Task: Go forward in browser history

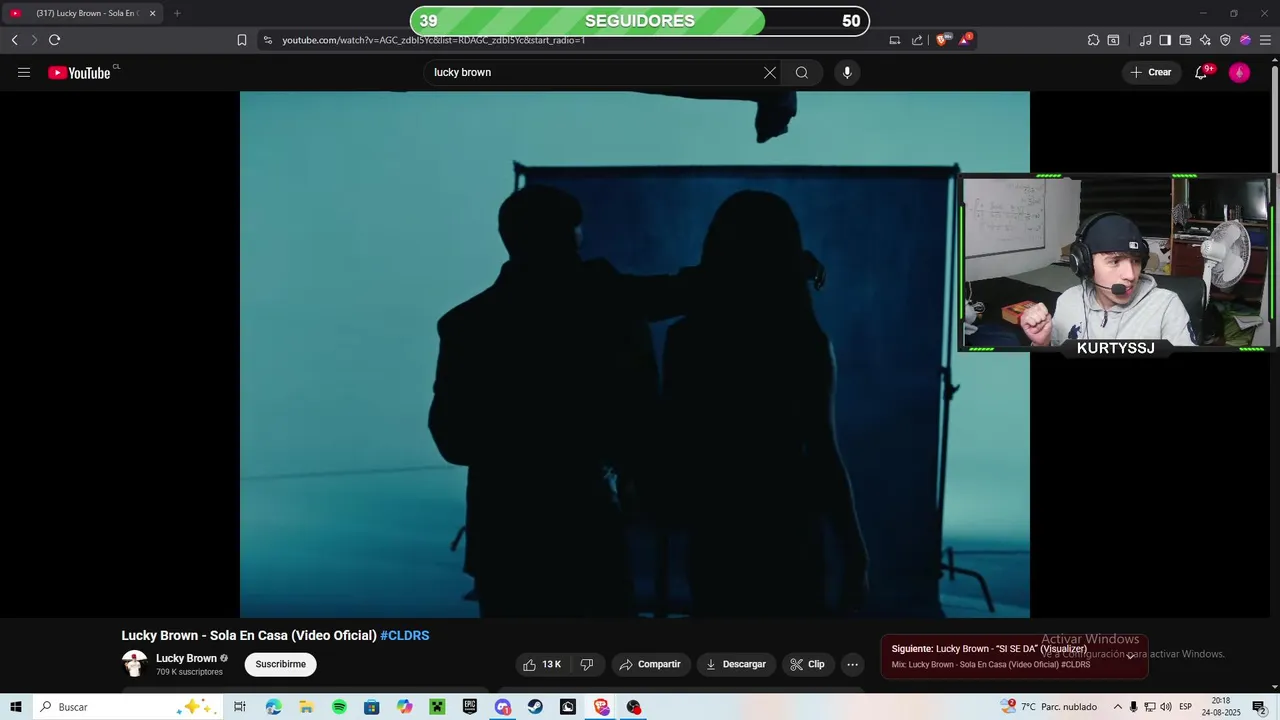Action: (x=34, y=40)
